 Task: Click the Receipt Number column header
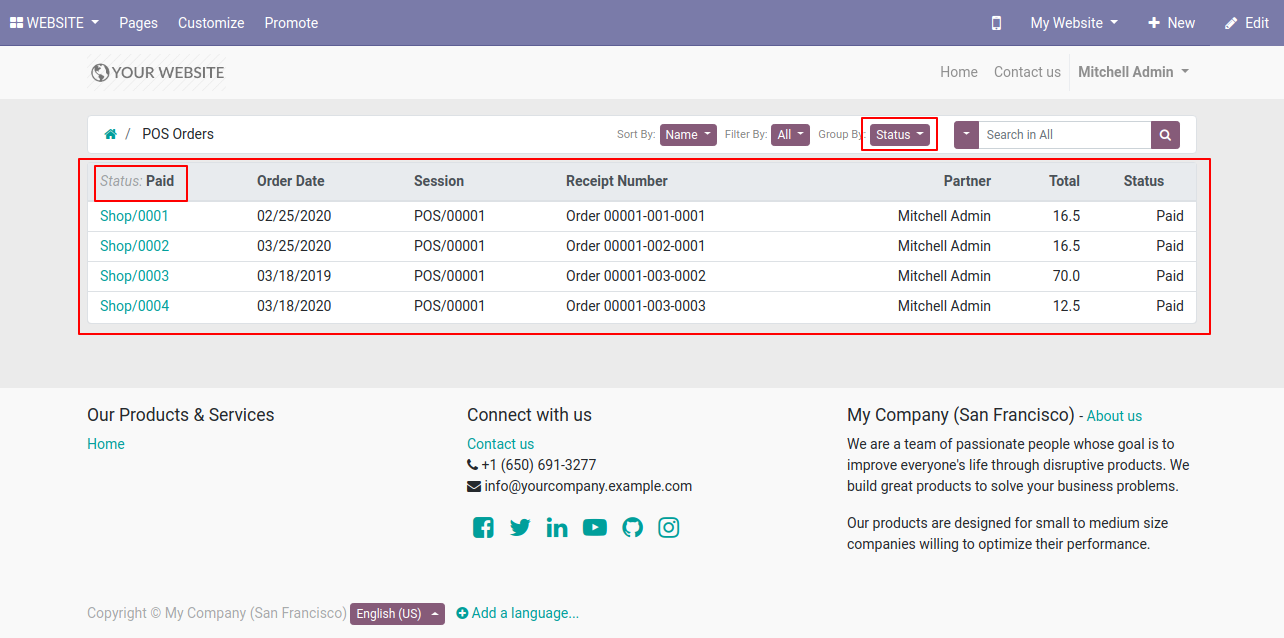(x=617, y=181)
